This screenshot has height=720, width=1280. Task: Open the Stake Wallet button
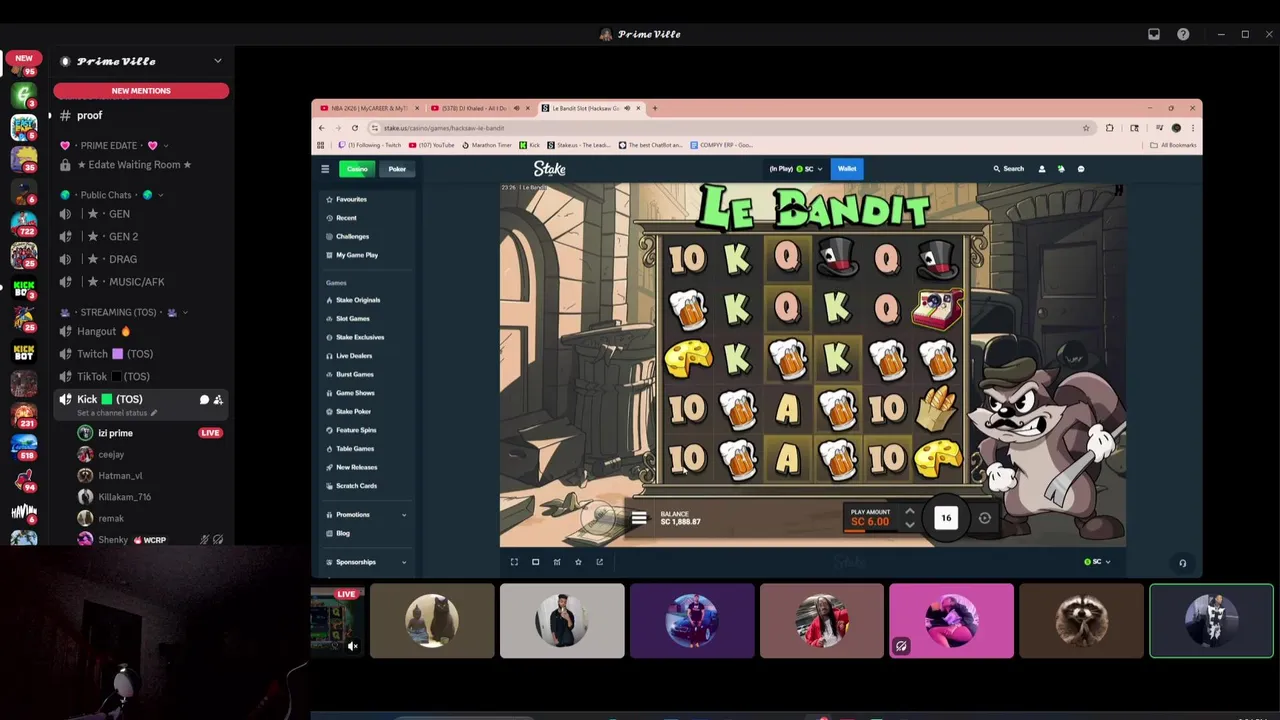(x=847, y=169)
